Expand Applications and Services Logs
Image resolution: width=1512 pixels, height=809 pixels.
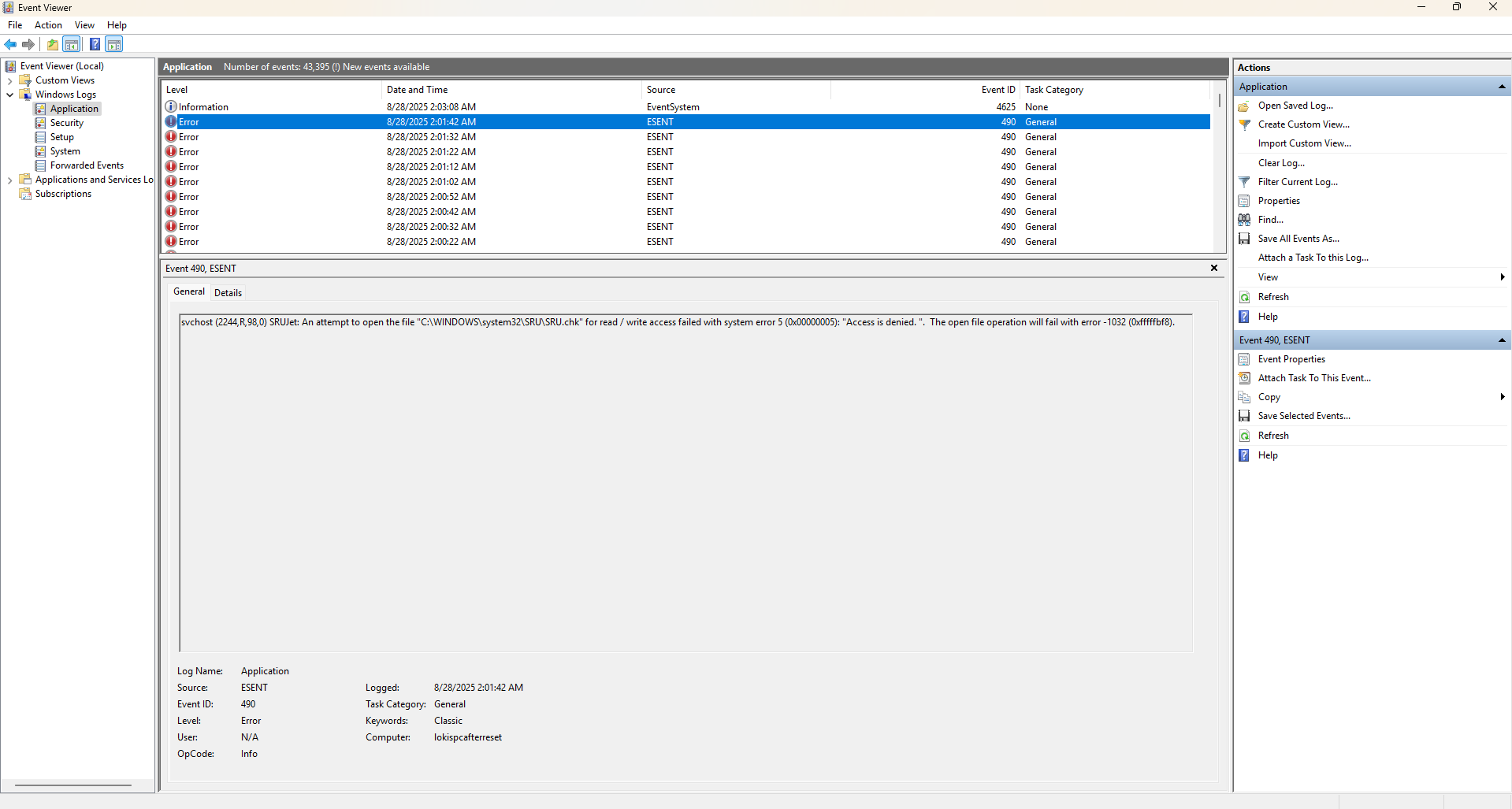tap(10, 180)
